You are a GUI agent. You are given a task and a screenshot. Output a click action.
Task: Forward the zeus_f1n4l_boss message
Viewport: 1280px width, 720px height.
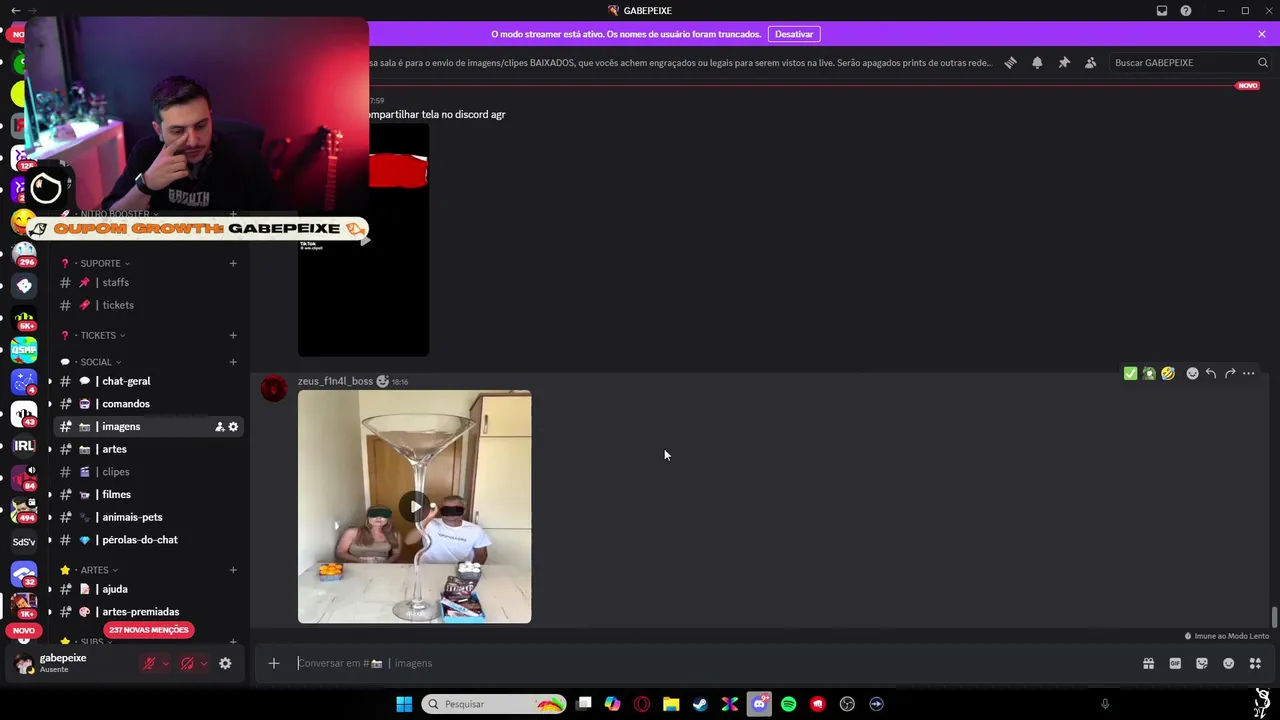(x=1230, y=373)
